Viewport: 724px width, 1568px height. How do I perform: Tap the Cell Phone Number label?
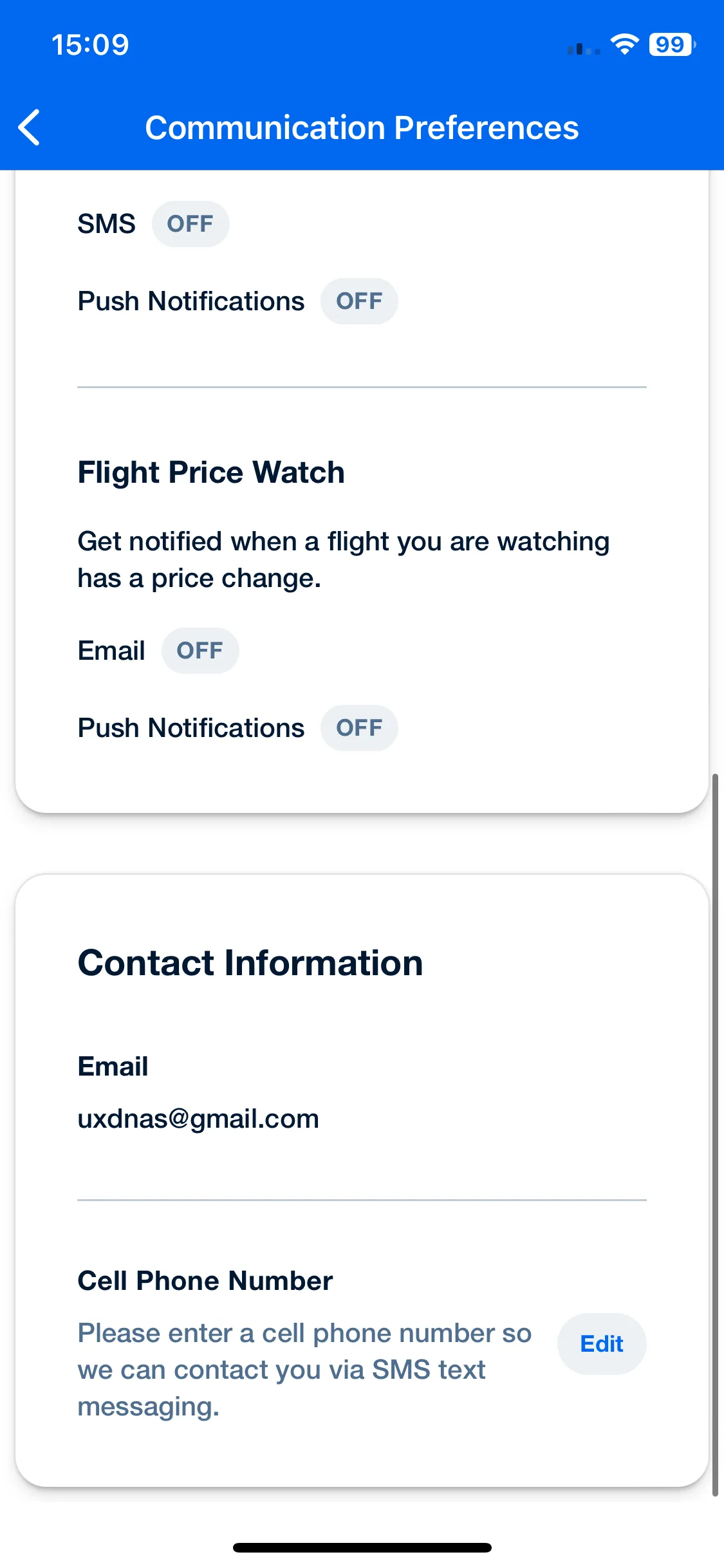205,1281
